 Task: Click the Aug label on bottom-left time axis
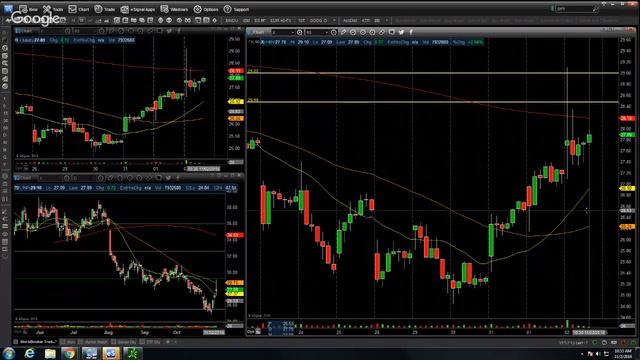coord(108,332)
